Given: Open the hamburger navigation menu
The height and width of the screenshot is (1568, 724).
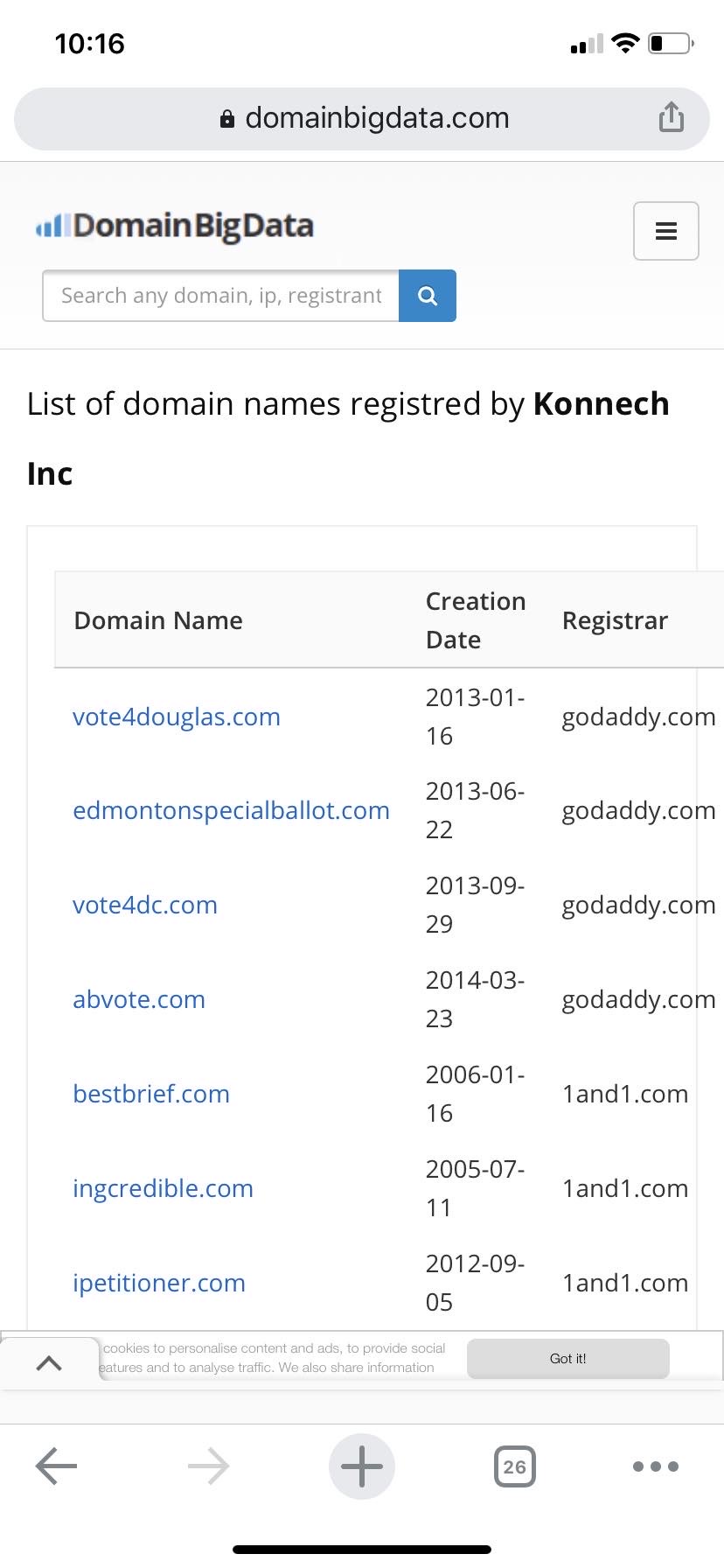Looking at the screenshot, I should point(666,231).
